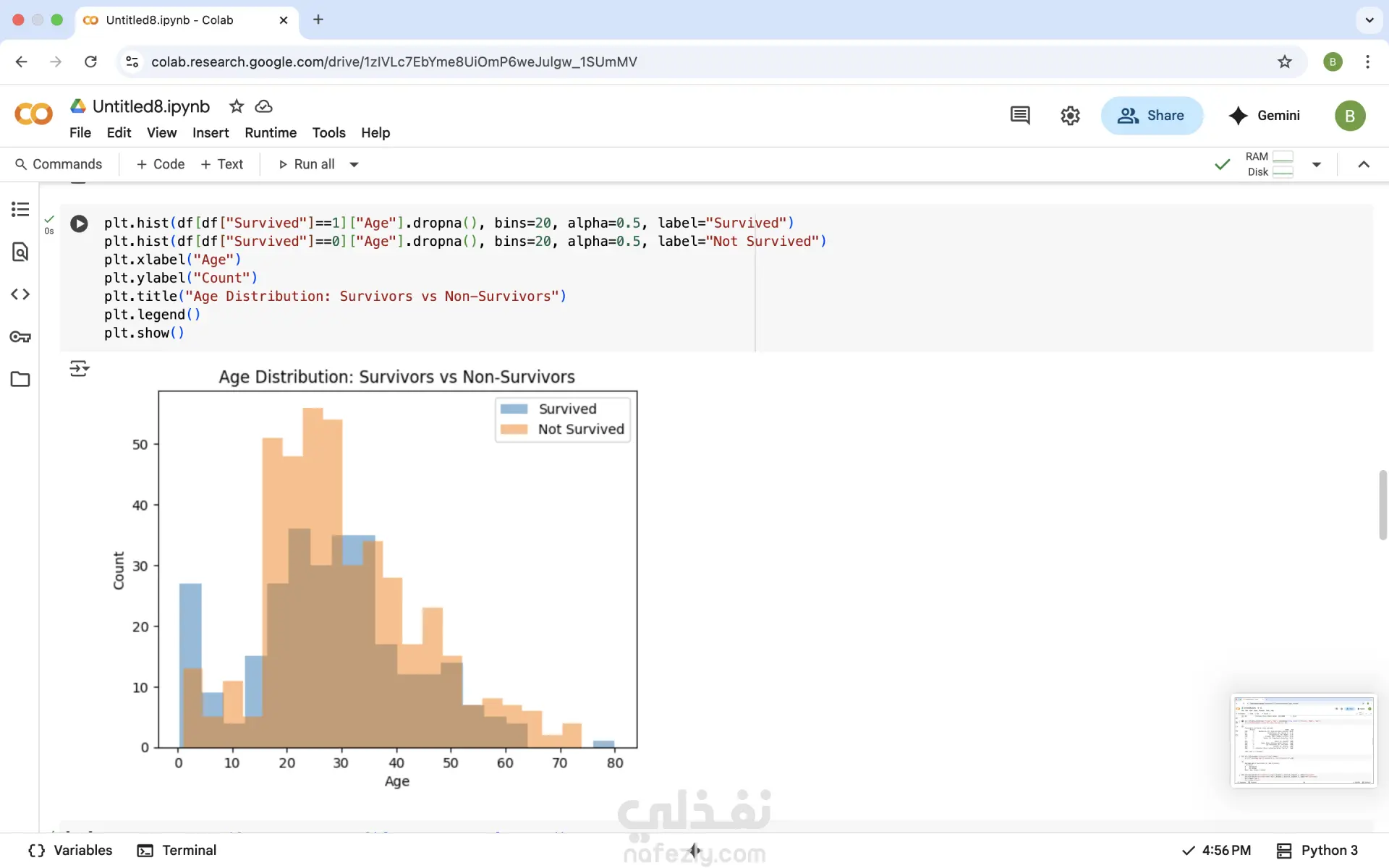Open the Files folder icon
Image resolution: width=1389 pixels, height=868 pixels.
[20, 379]
